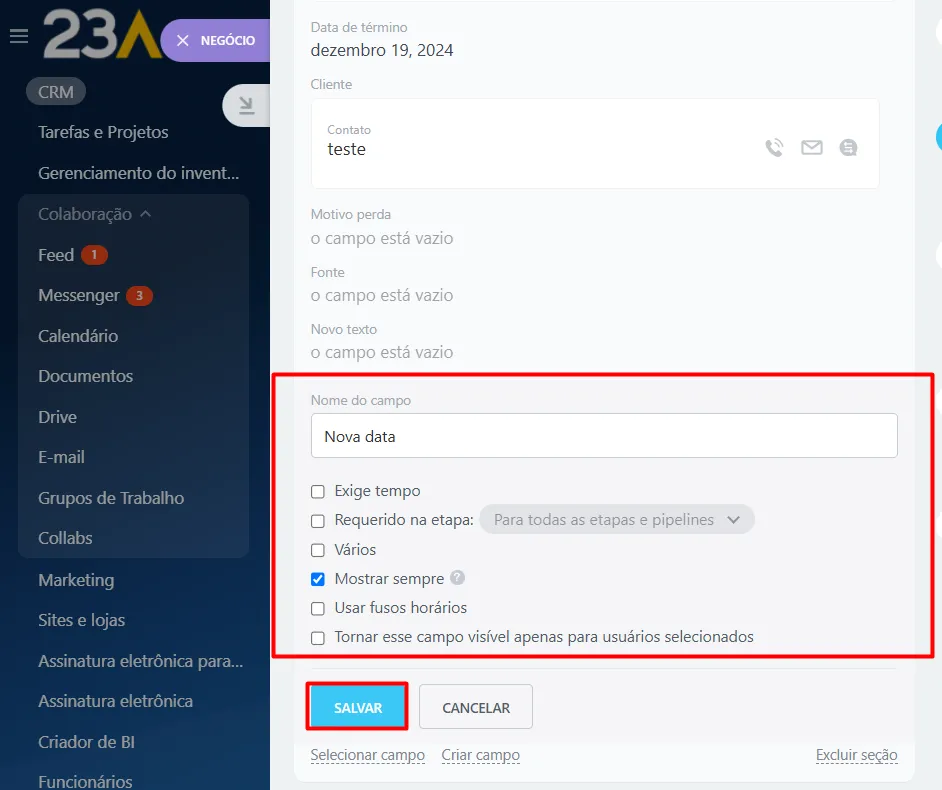This screenshot has width=942, height=790.
Task: Click the Excluir seção link
Action: tap(856, 755)
